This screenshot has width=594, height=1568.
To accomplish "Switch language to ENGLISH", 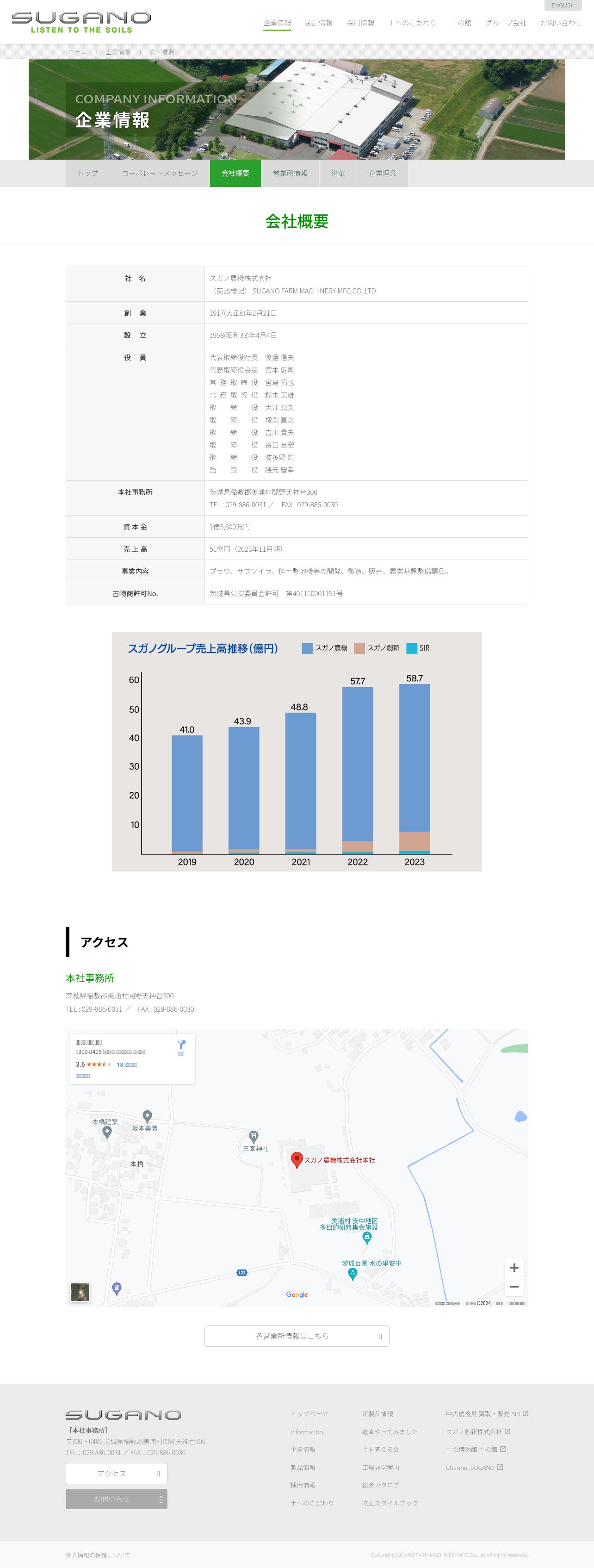I will click(563, 5).
